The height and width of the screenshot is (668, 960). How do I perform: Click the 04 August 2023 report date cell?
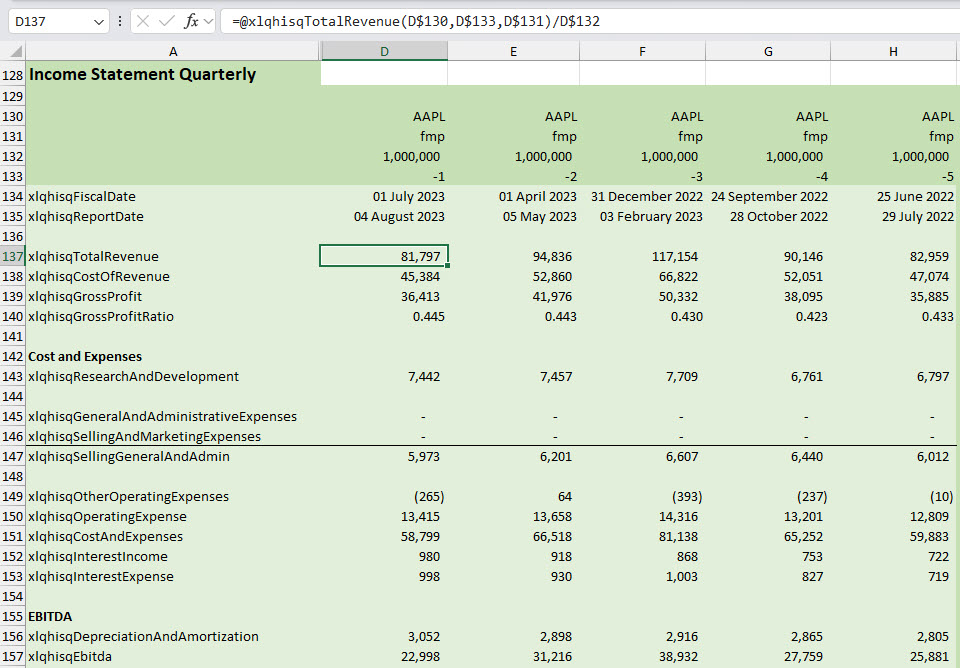[399, 217]
